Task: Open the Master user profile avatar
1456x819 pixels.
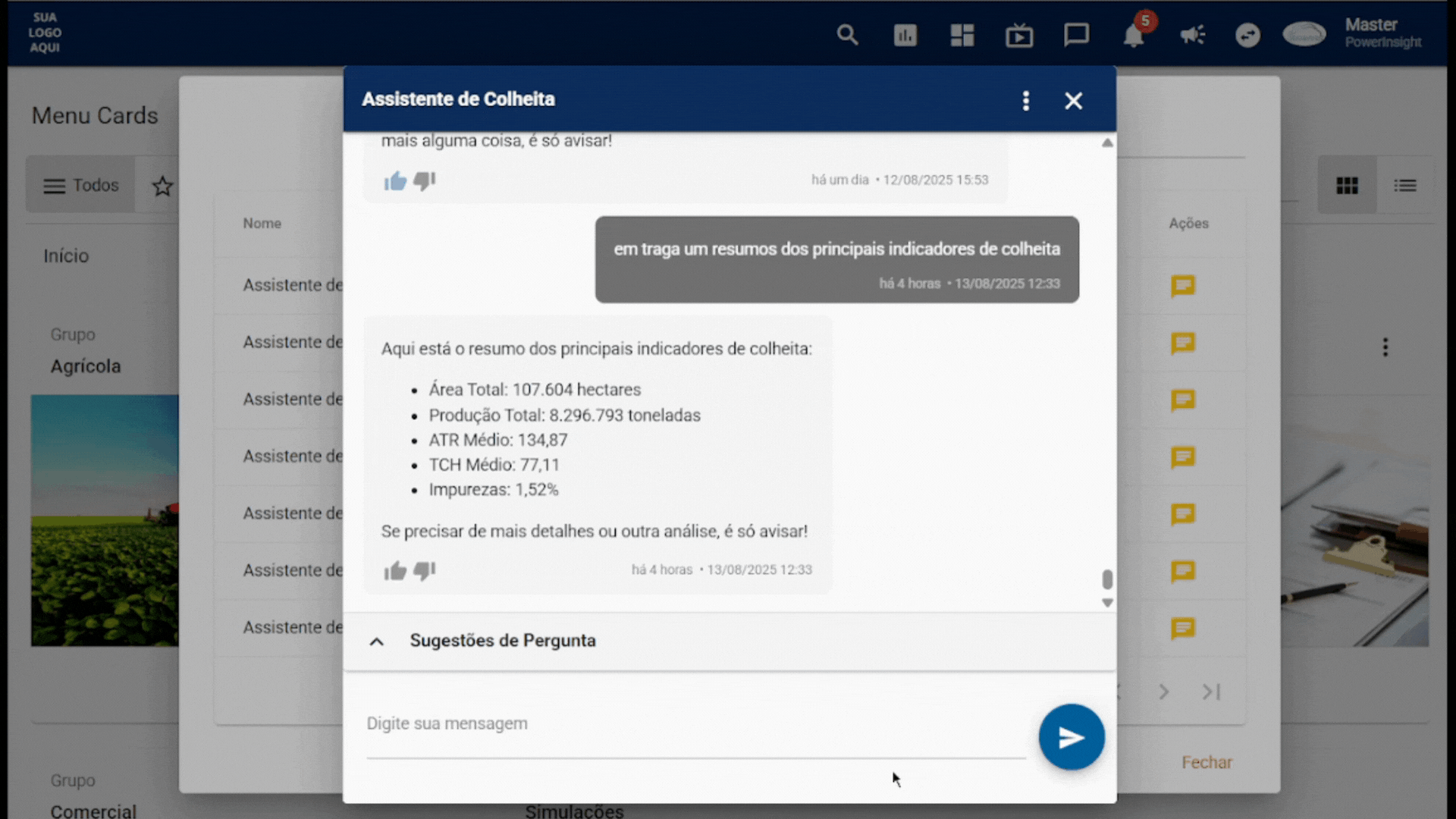Action: (x=1304, y=34)
